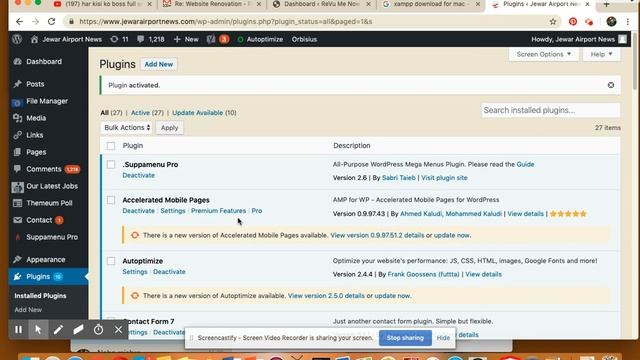640x360 pixels.
Task: Toggle the select-all plugins checkbox
Action: tap(111, 146)
